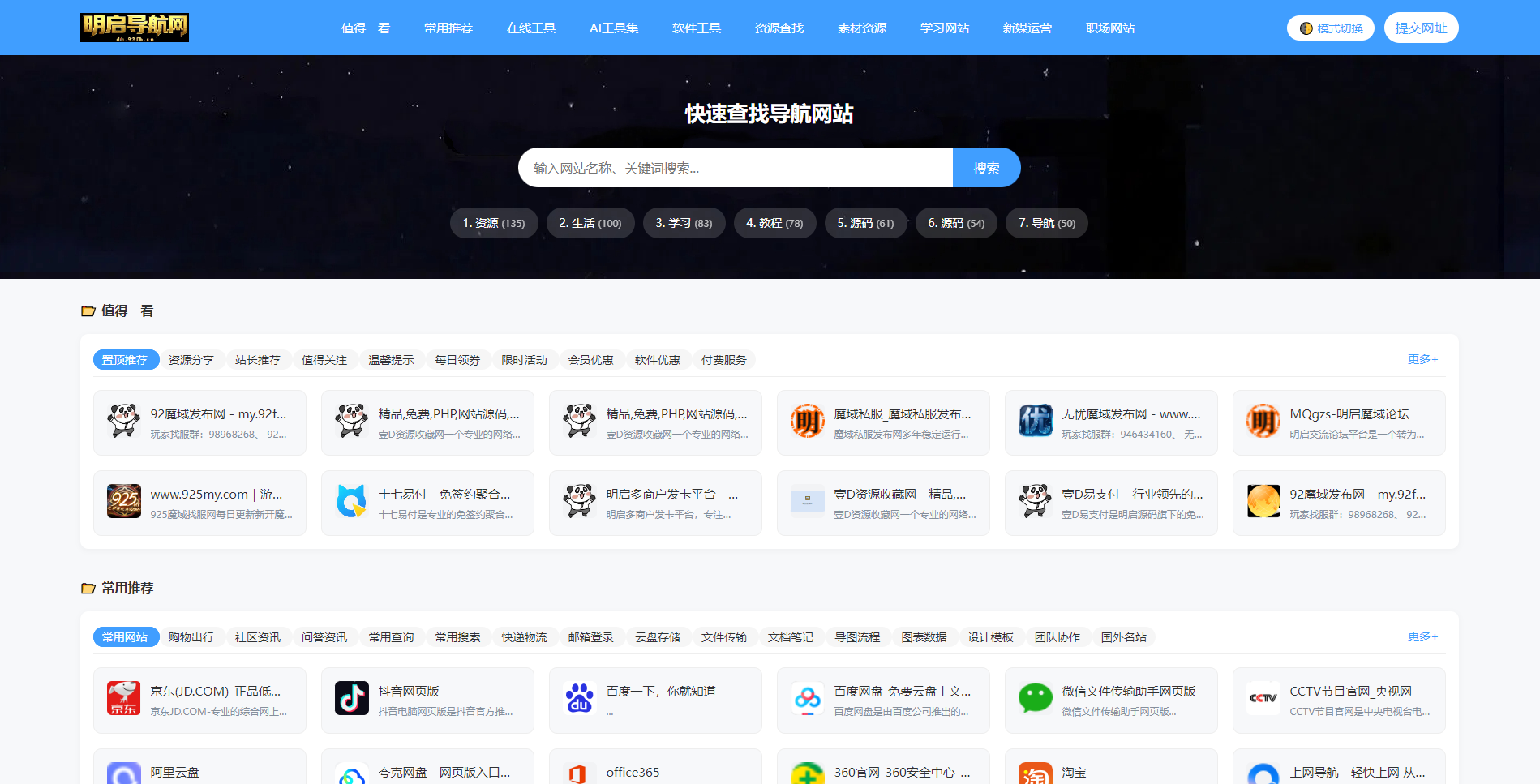The image size is (1540, 784).
Task: Click the 明启导航网 site logo
Action: (135, 28)
